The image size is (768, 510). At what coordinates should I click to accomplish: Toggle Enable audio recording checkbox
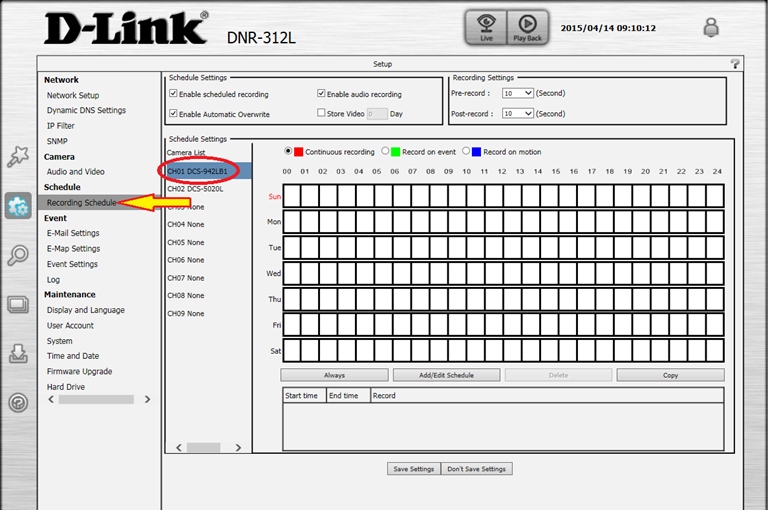[322, 93]
